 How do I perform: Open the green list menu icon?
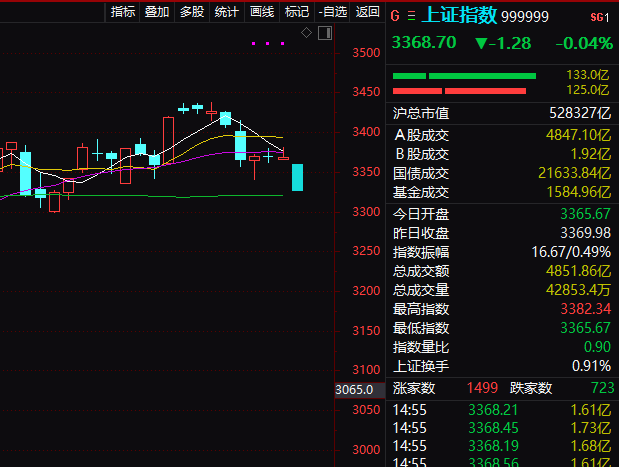pos(411,16)
